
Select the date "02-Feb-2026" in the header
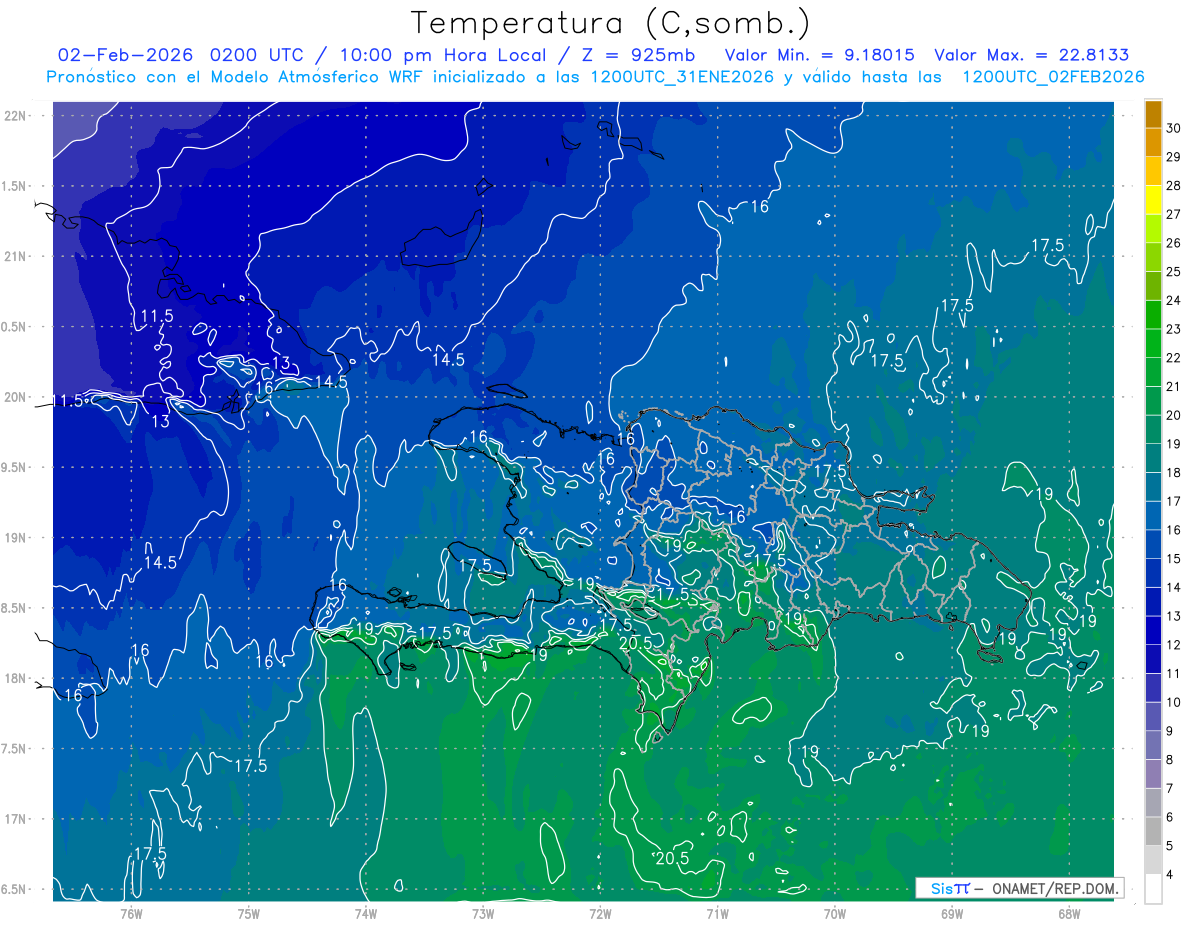(125, 55)
